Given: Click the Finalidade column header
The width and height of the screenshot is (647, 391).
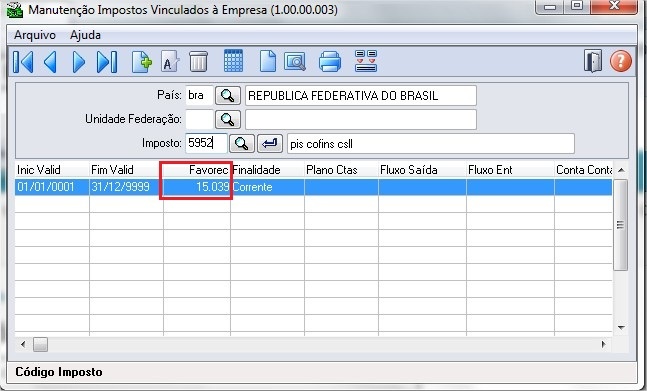Looking at the screenshot, I should [267, 170].
